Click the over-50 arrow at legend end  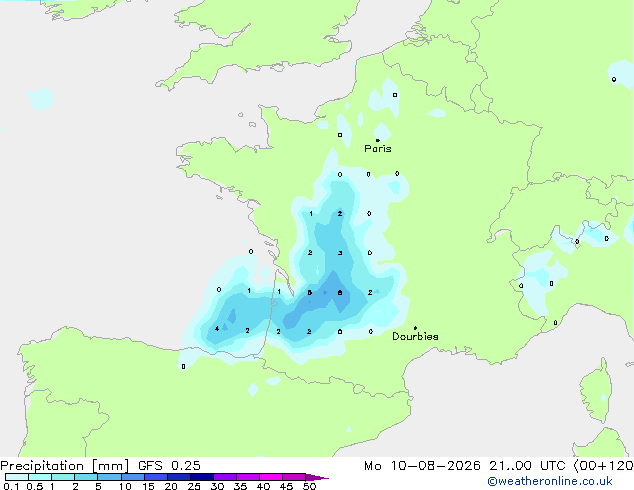tap(317, 477)
